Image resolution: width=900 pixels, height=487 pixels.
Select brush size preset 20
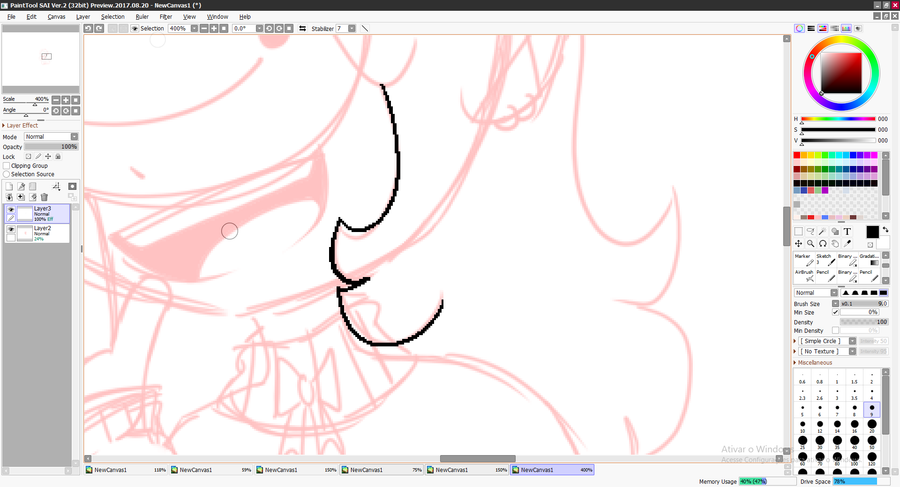point(872,425)
